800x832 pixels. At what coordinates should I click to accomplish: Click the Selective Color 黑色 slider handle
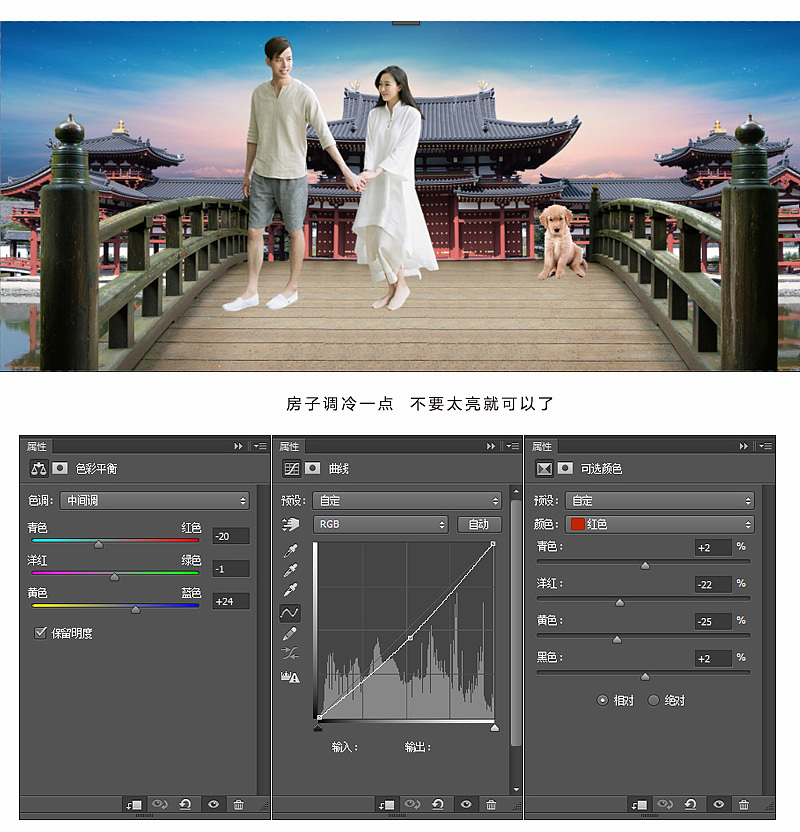tap(645, 677)
